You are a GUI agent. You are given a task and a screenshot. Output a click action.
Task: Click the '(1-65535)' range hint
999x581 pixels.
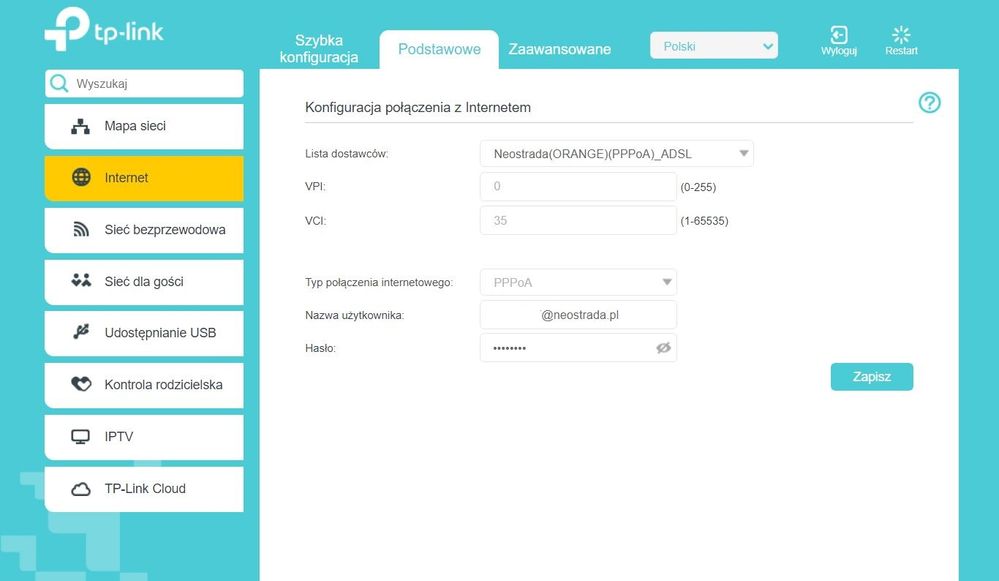[x=704, y=221]
